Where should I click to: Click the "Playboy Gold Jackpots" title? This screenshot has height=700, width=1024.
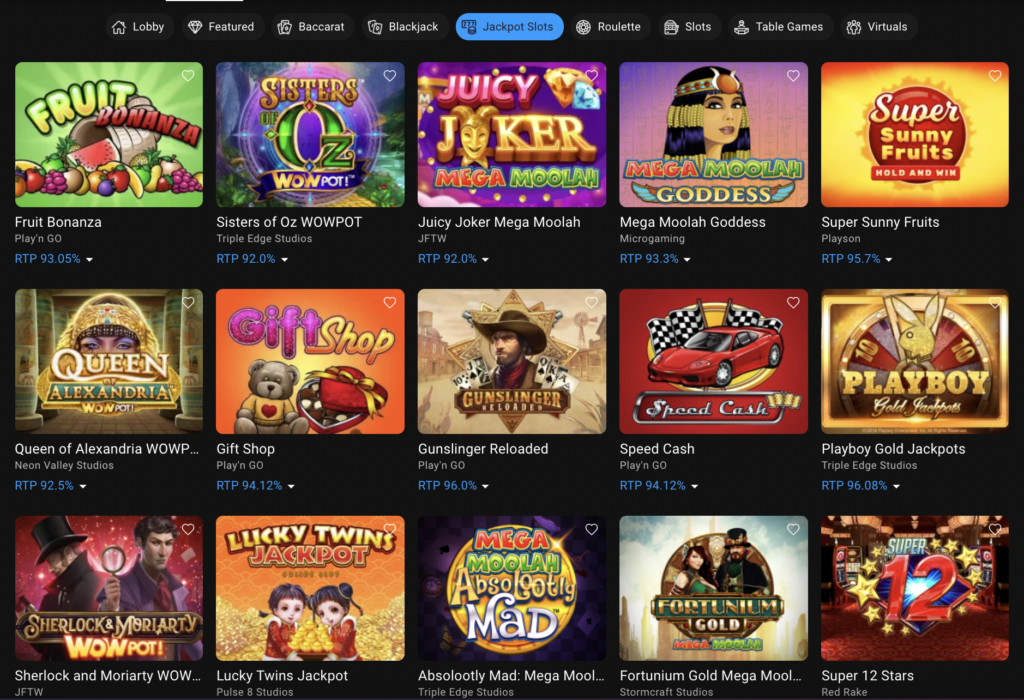pyautogui.click(x=893, y=449)
